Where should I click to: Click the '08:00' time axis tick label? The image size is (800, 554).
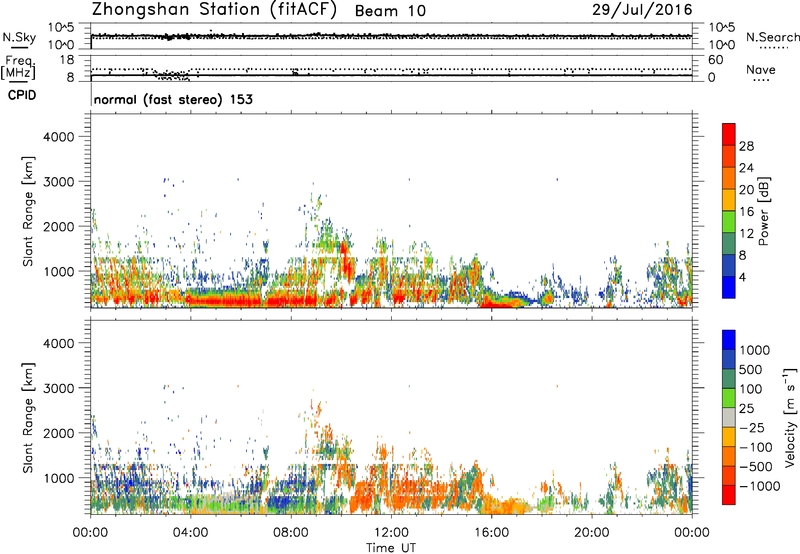[291, 533]
